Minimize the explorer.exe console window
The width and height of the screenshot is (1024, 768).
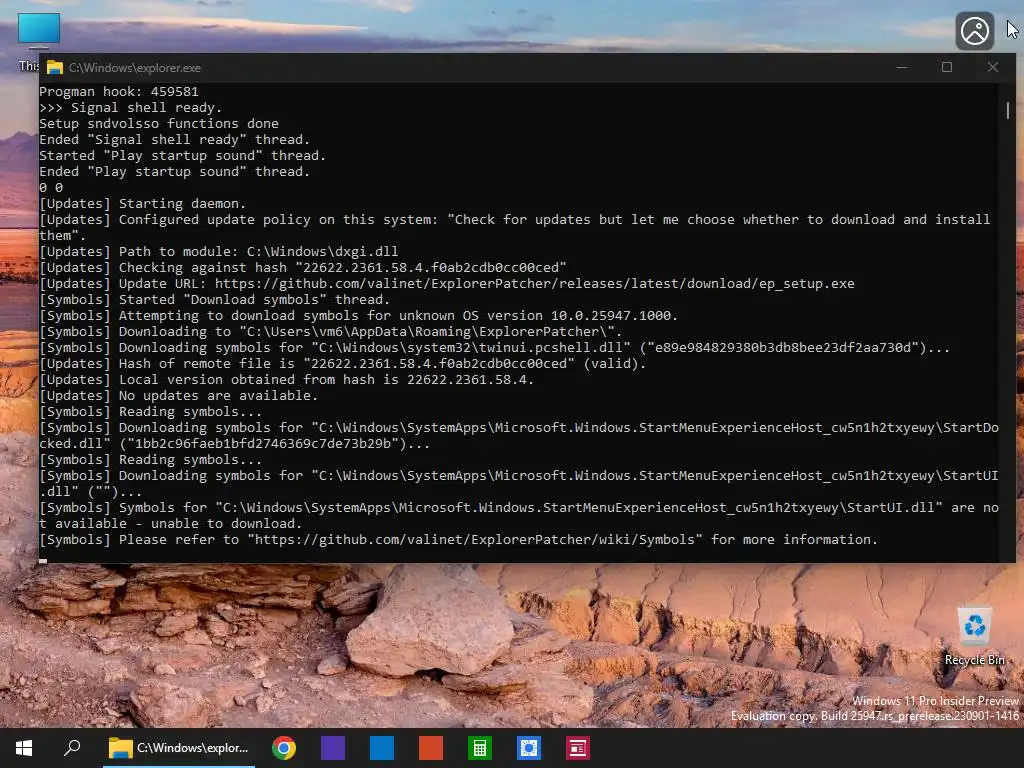pos(902,67)
